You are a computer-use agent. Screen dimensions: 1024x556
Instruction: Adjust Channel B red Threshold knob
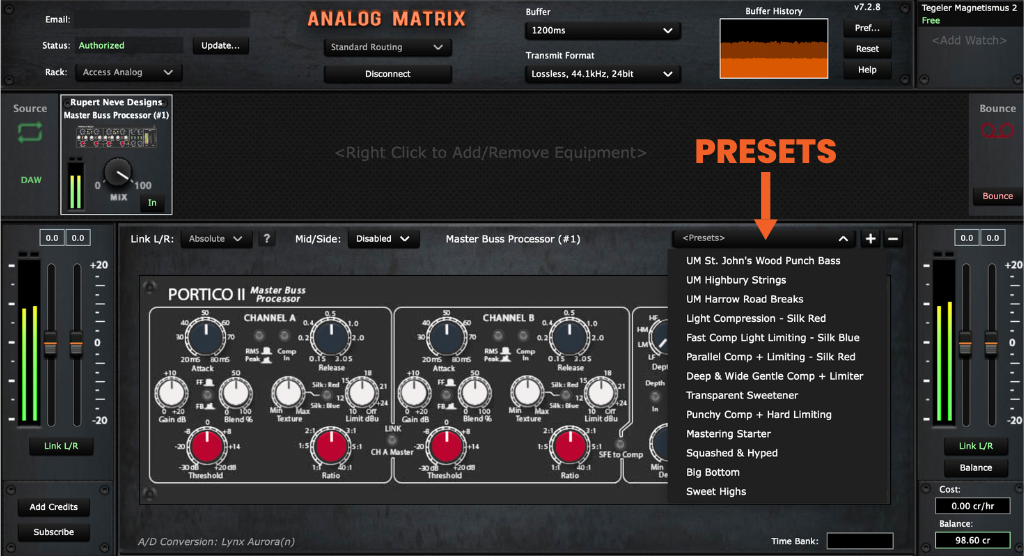(x=447, y=447)
